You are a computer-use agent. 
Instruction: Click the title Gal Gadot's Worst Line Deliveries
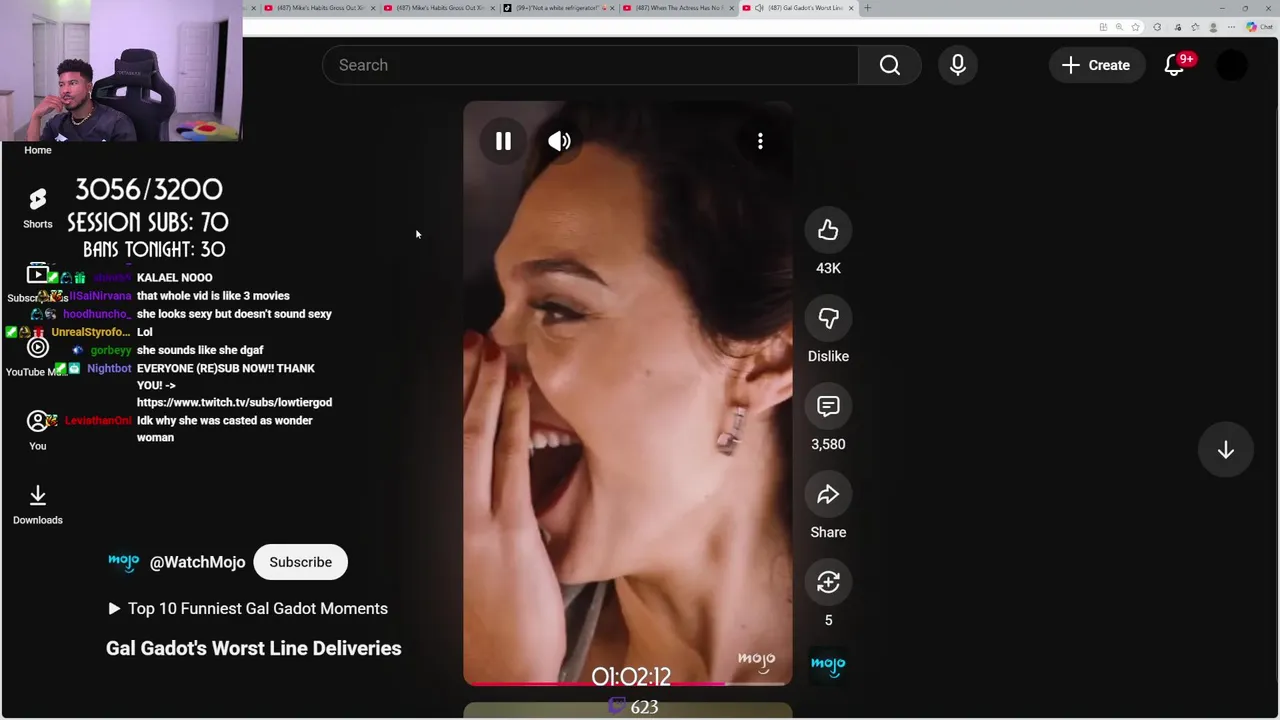point(254,648)
